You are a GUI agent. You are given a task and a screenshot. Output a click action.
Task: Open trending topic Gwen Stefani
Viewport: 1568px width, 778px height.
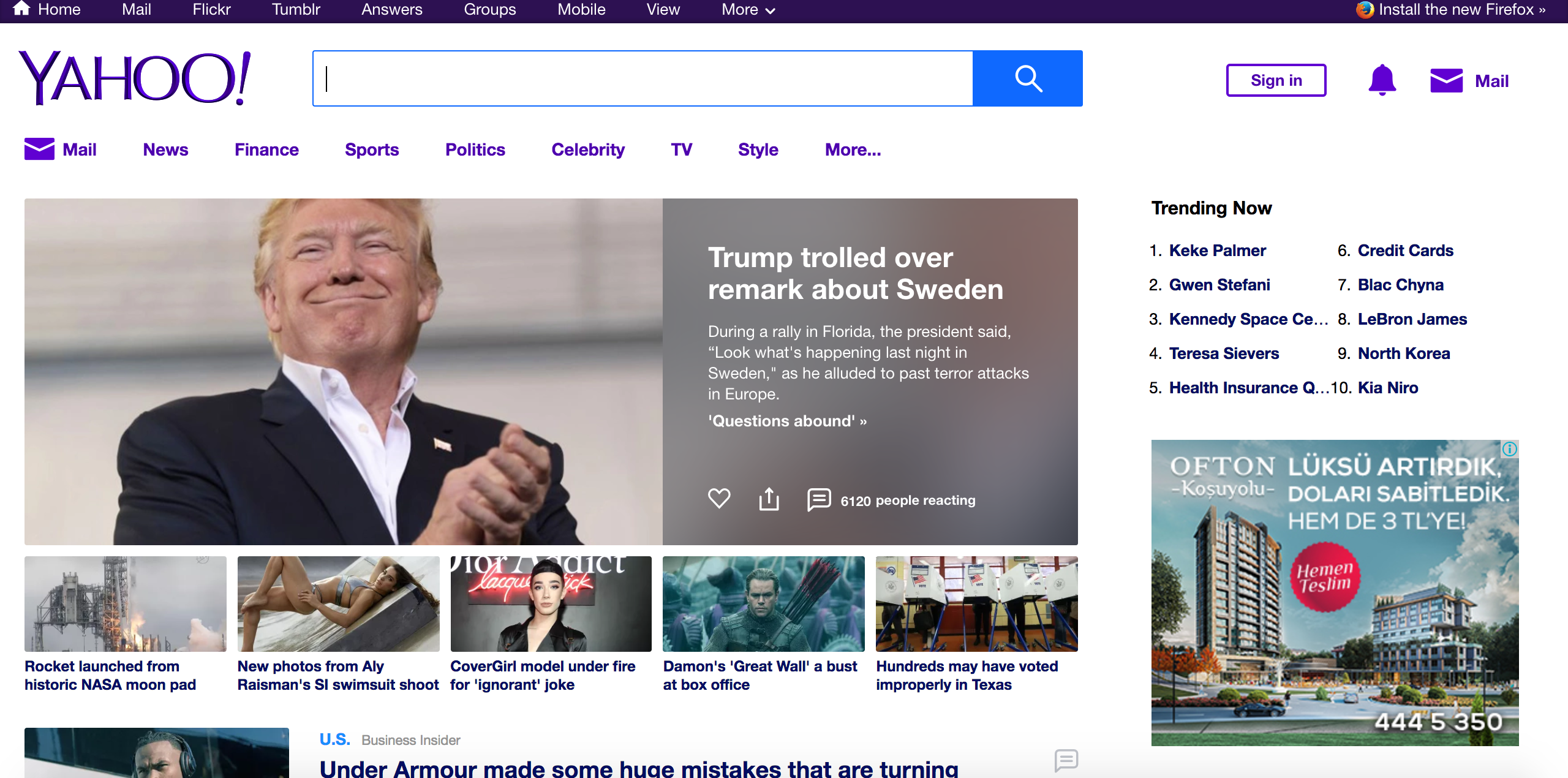point(1219,285)
